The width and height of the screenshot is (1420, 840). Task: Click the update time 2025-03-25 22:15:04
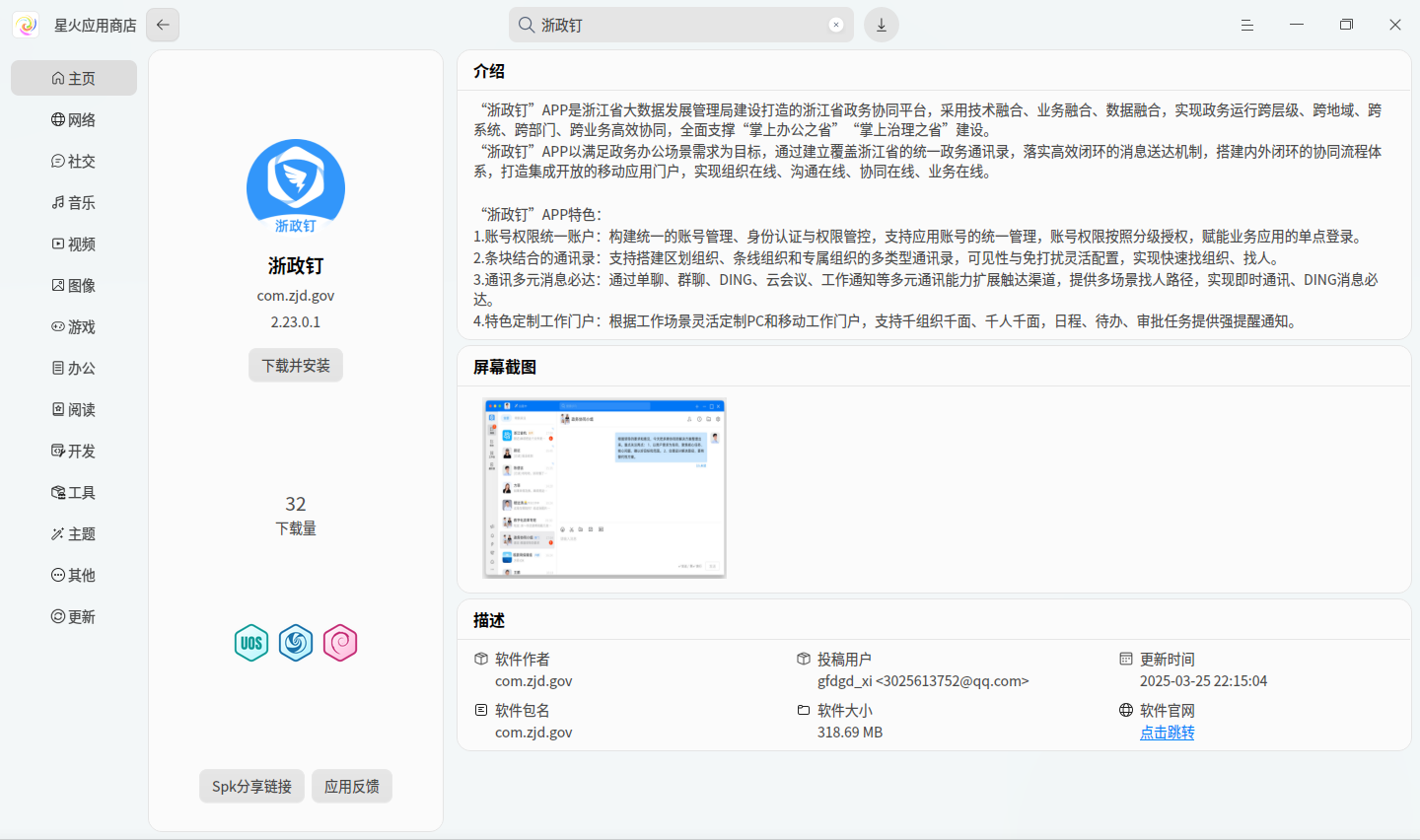[x=1204, y=681]
